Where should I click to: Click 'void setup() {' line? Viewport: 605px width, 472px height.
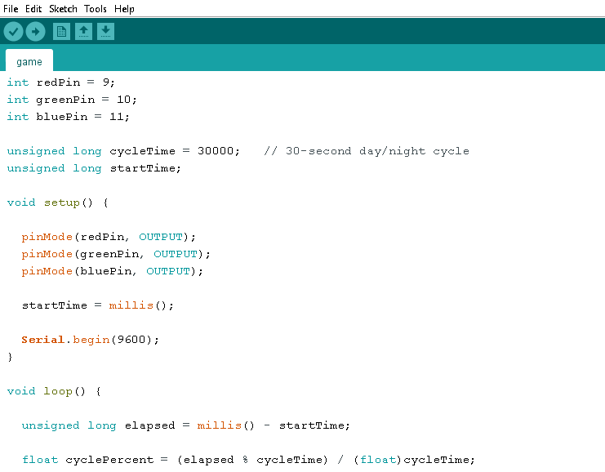tap(57, 203)
